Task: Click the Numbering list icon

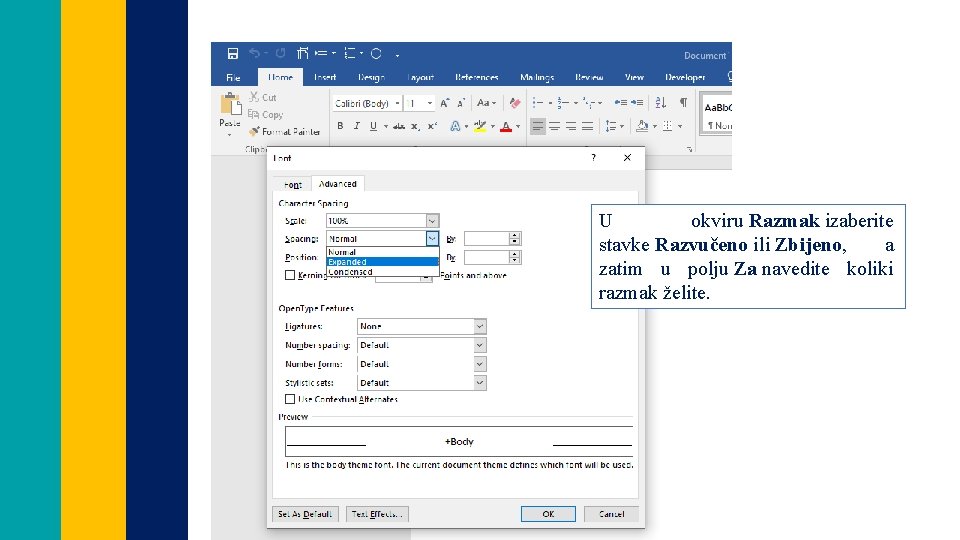Action: coord(563,102)
